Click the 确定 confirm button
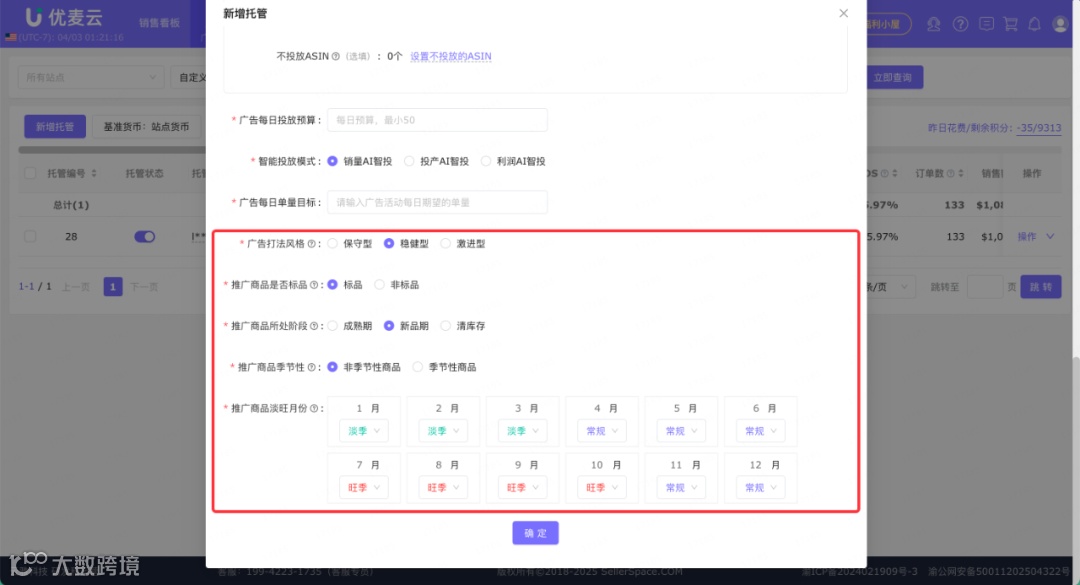 click(535, 532)
